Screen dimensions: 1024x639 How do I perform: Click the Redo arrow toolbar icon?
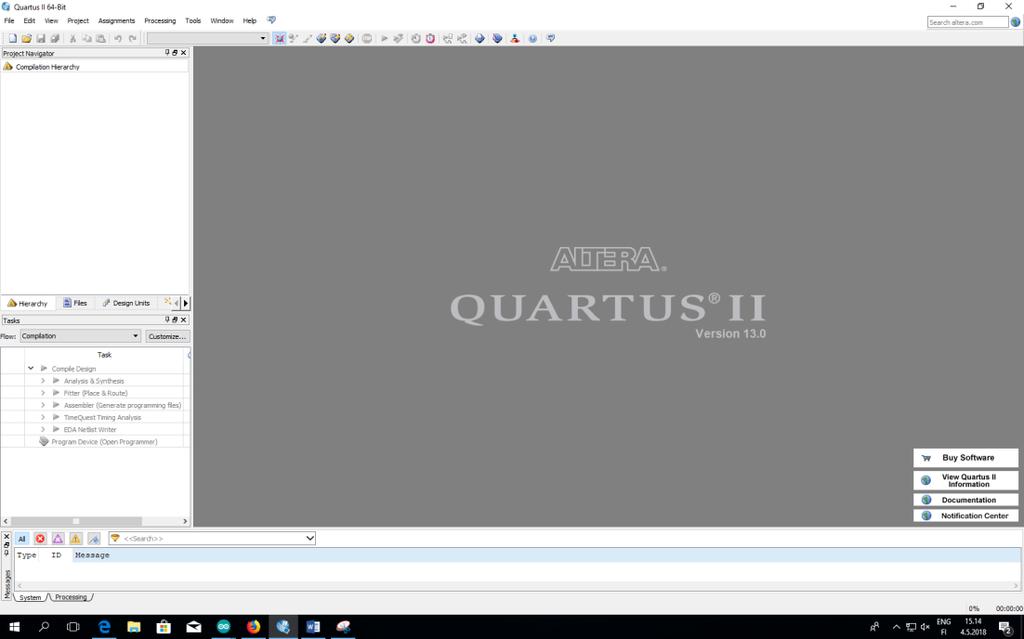(133, 39)
